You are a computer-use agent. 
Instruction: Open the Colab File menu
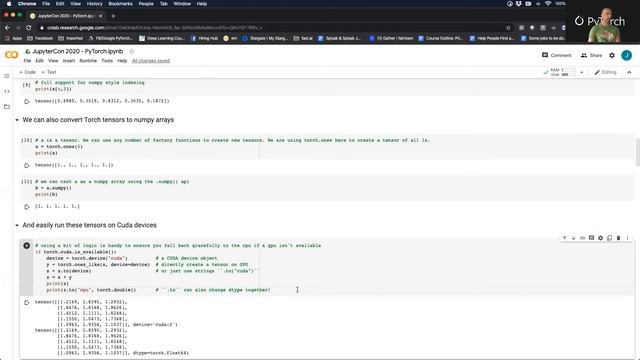(x=27, y=61)
